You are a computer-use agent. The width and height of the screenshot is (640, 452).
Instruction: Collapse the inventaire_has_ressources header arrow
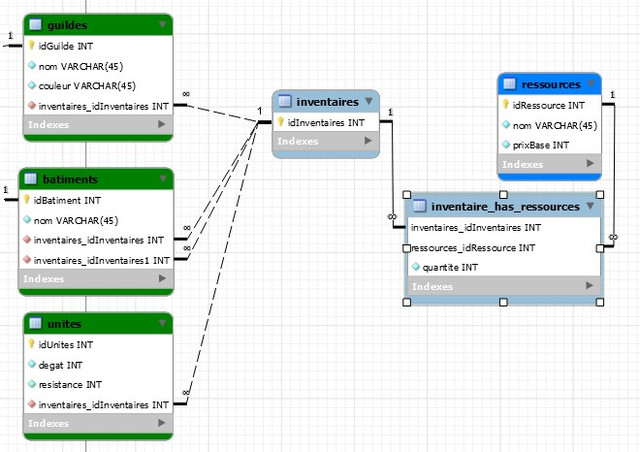pos(590,206)
